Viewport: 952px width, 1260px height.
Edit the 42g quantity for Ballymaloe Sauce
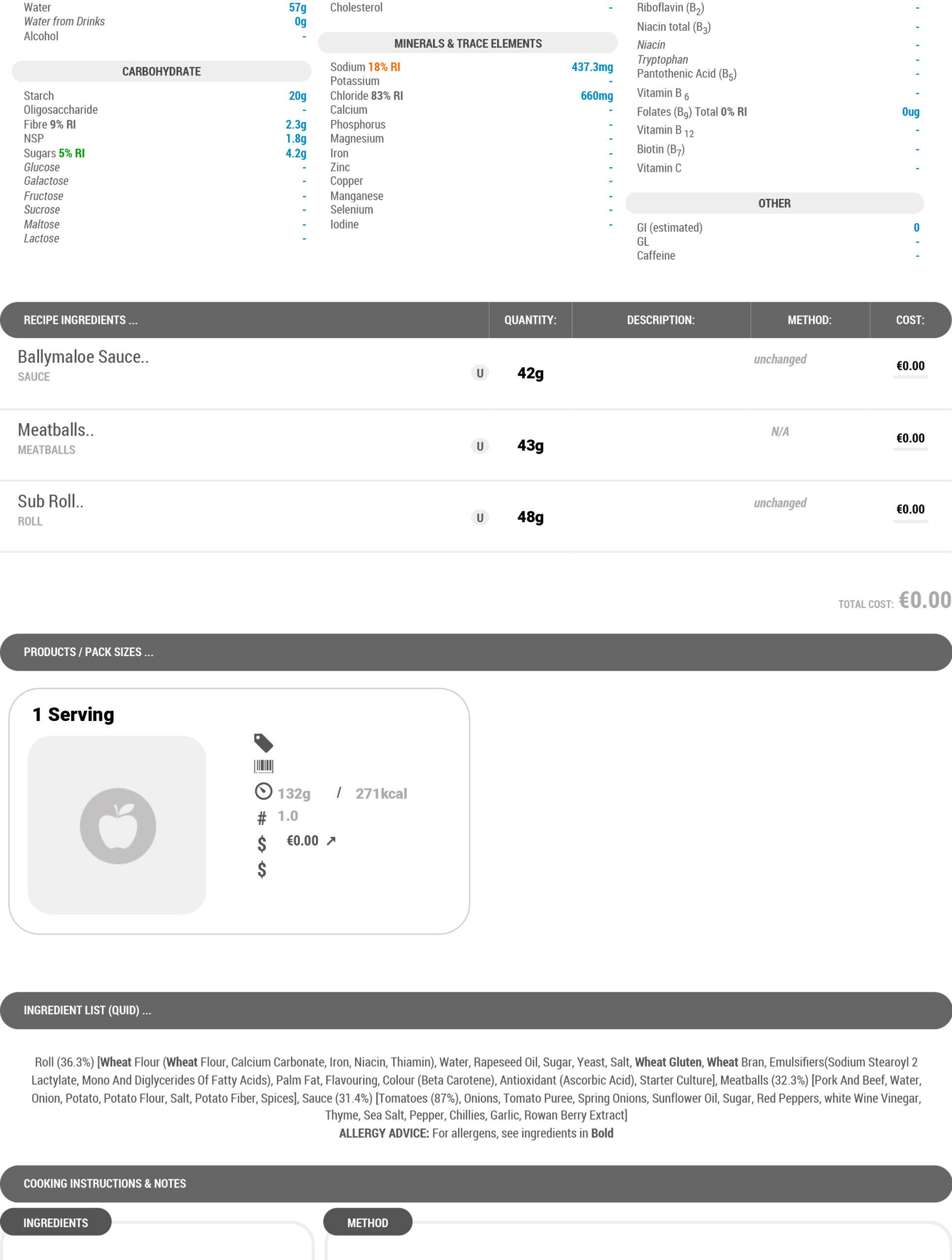(x=531, y=373)
